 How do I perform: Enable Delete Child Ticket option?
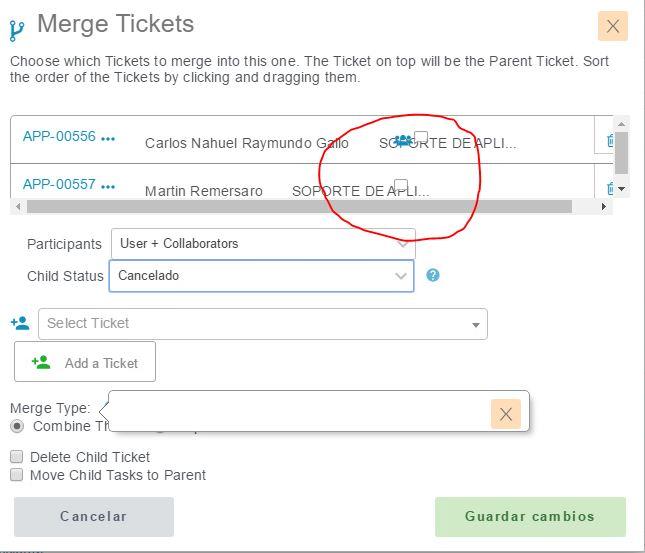[17, 457]
